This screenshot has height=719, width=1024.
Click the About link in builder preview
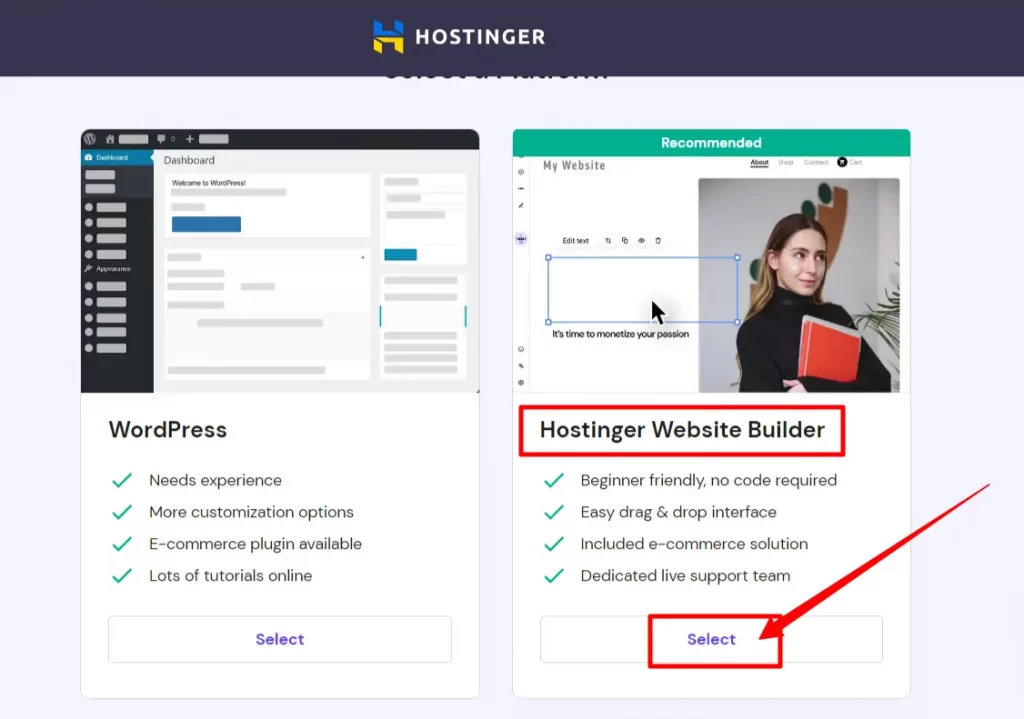(x=759, y=162)
